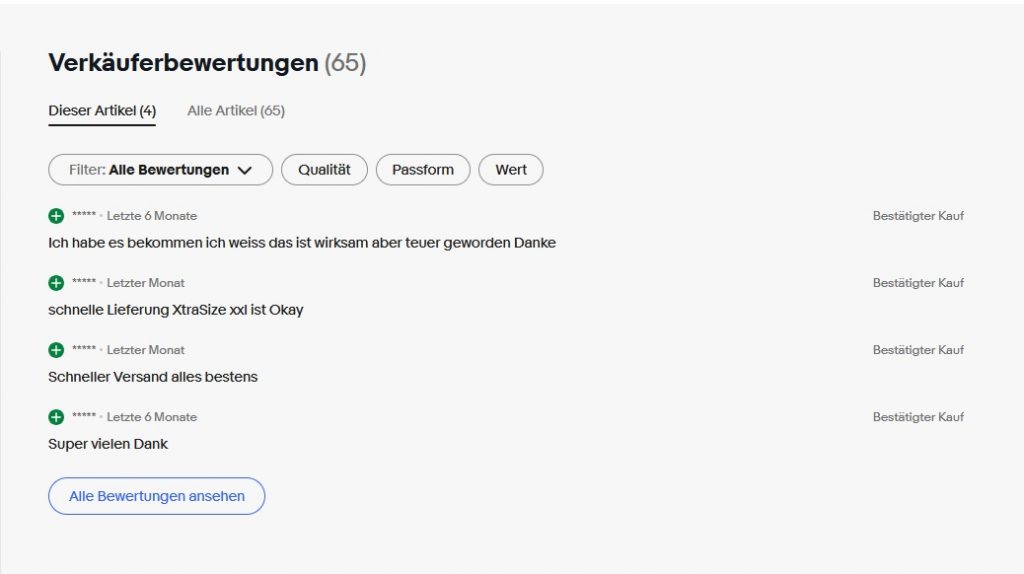Open the 'Alle Bewertungen' filter dropdown

tap(161, 170)
